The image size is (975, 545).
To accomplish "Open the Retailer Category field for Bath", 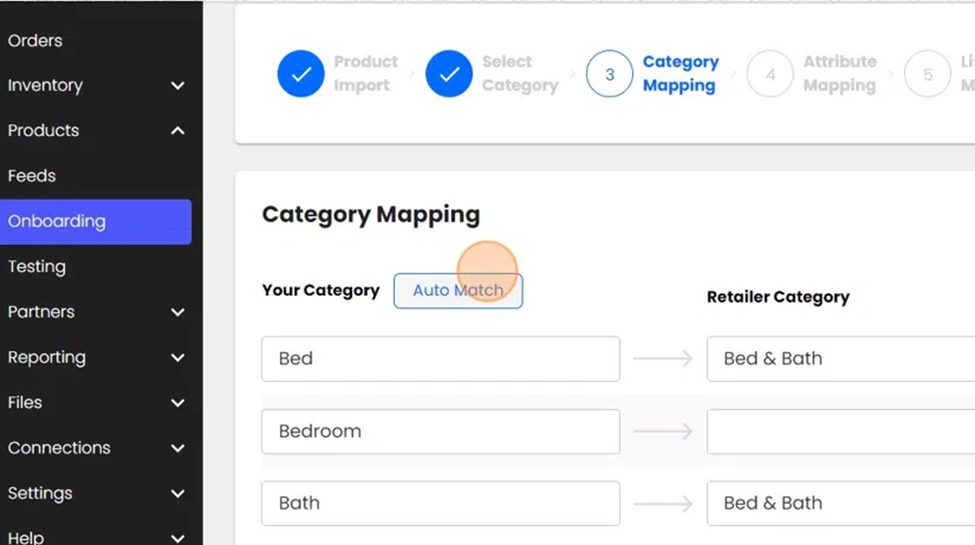I will 840,504.
